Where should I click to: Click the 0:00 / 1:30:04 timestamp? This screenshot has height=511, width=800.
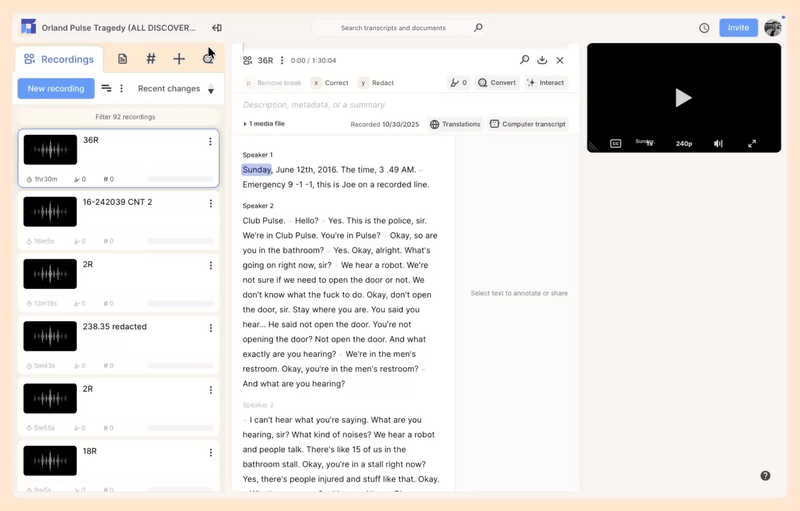click(313, 60)
